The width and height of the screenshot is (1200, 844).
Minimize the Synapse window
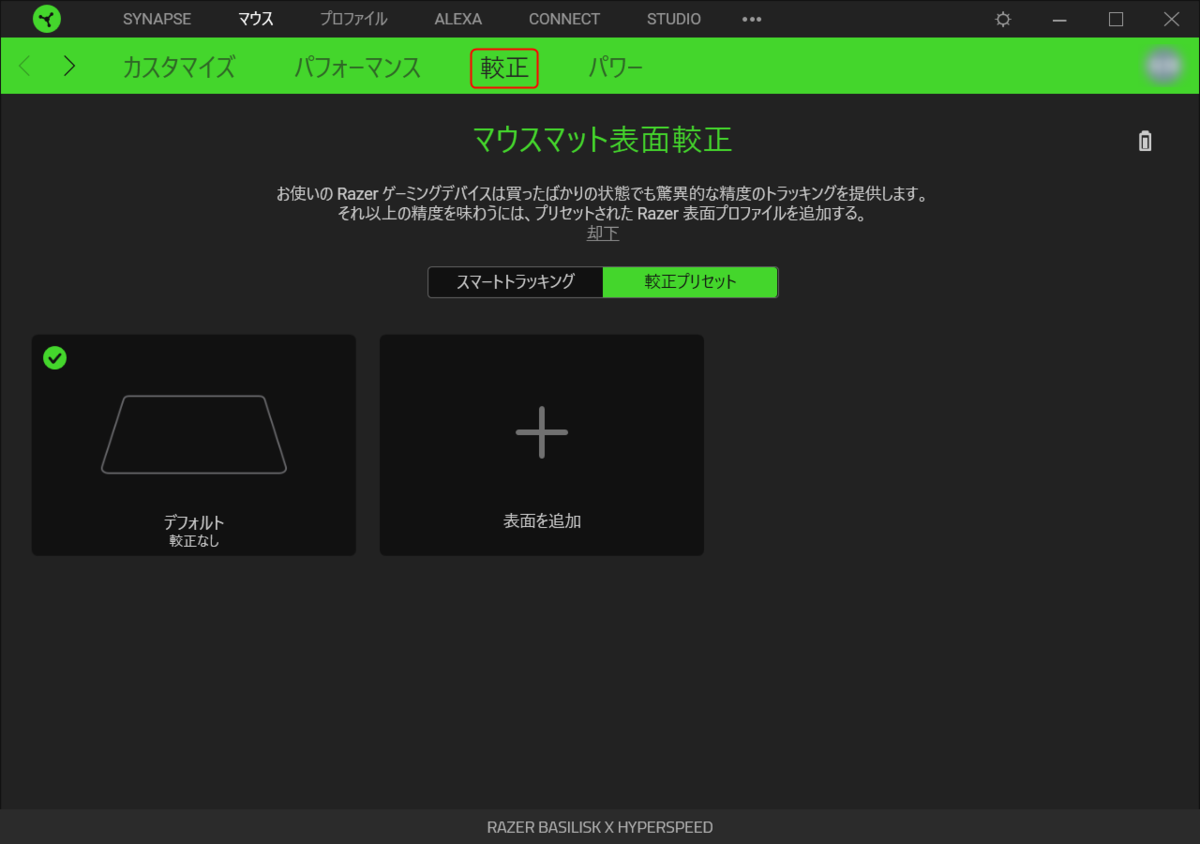point(1060,19)
